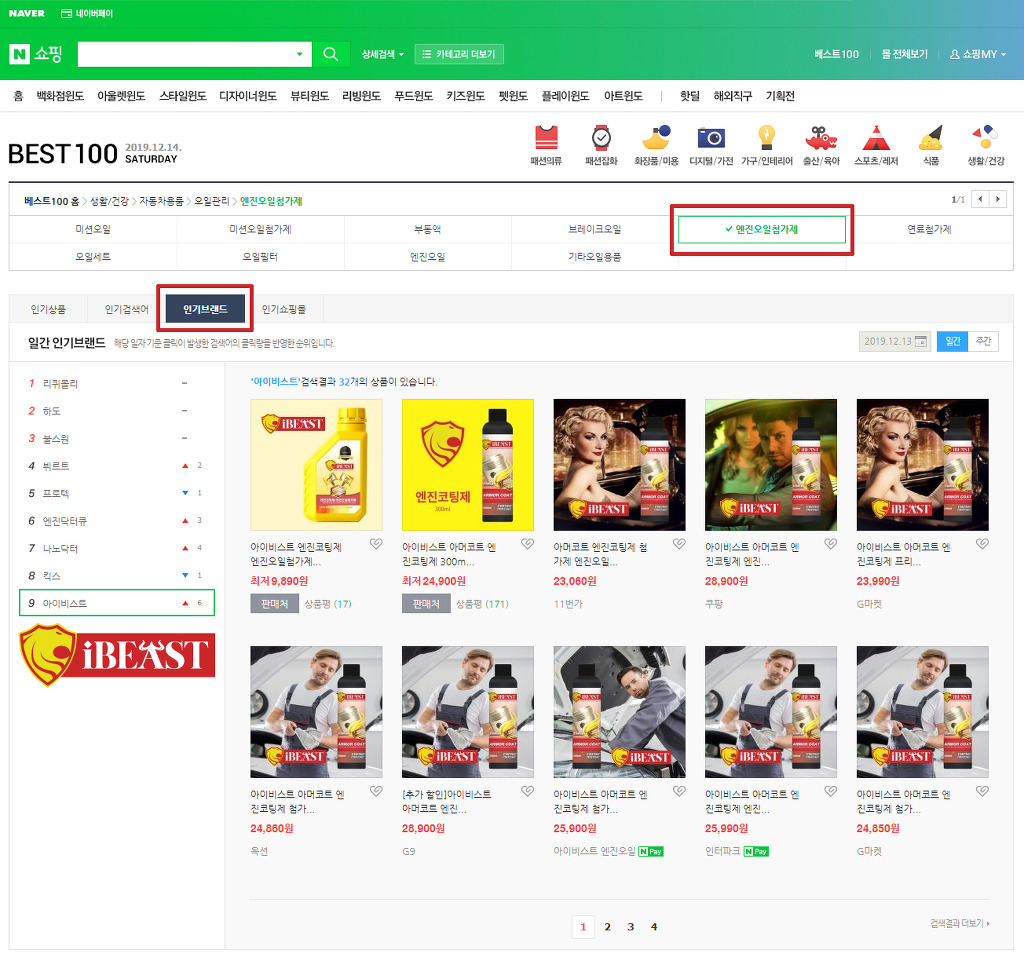Select the 디지털/가전 camera icon
Viewport: 1024px width, 961px height.
[x=711, y=144]
